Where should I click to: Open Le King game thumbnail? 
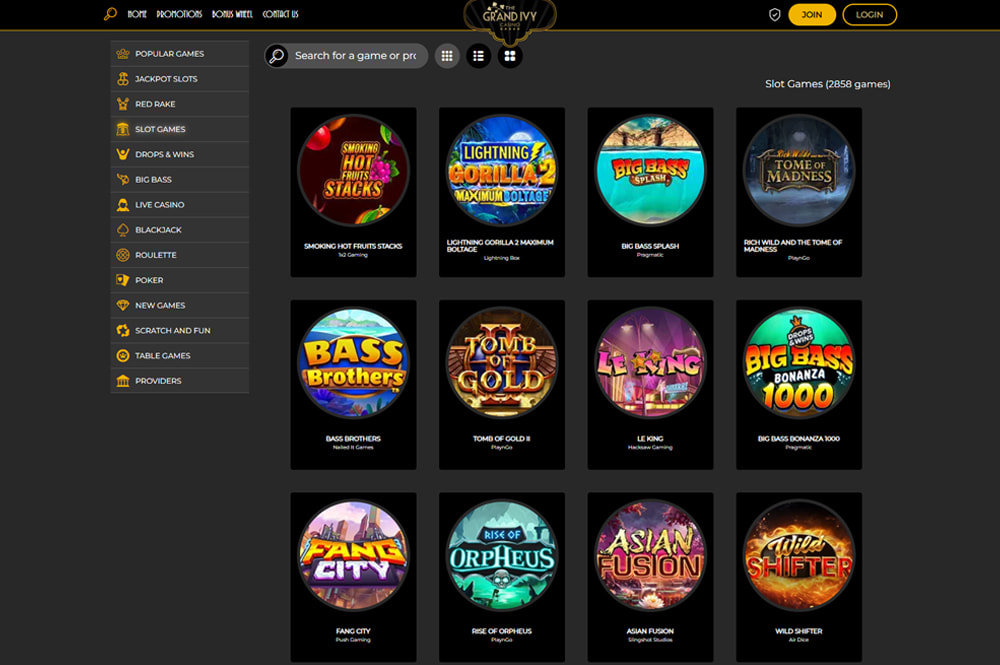pos(651,363)
